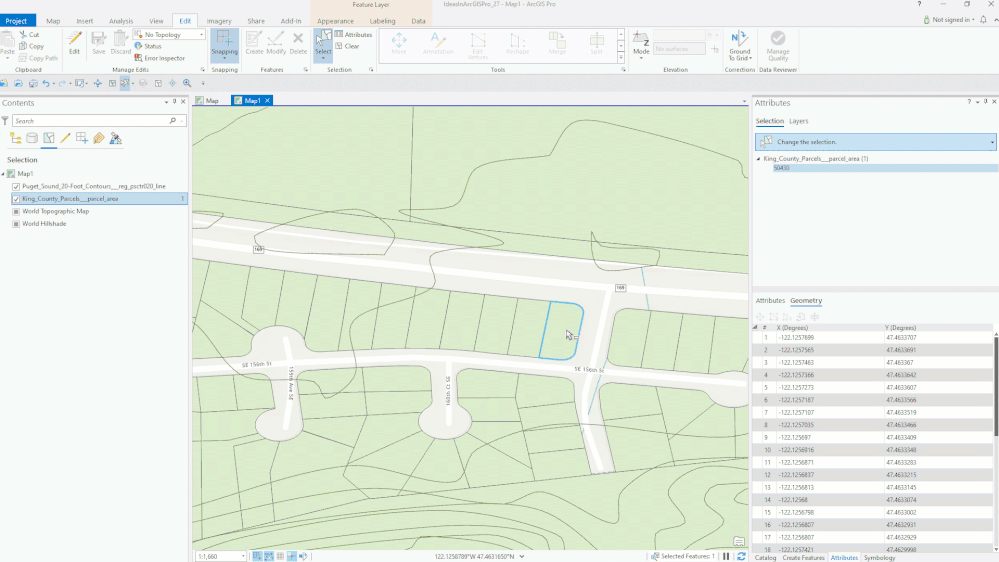This screenshot has height=562, width=999.
Task: Switch Contents to List By Data Source
Action: 31,138
